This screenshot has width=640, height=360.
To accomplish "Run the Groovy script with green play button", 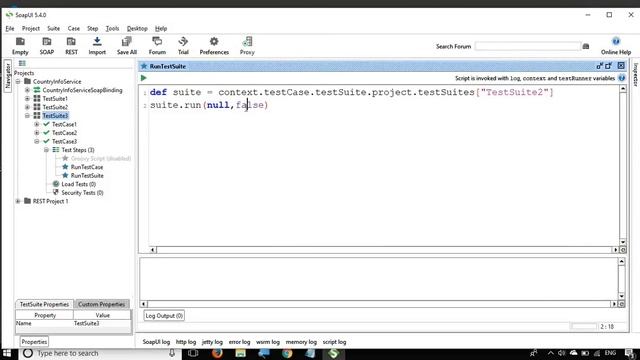I will pos(143,78).
